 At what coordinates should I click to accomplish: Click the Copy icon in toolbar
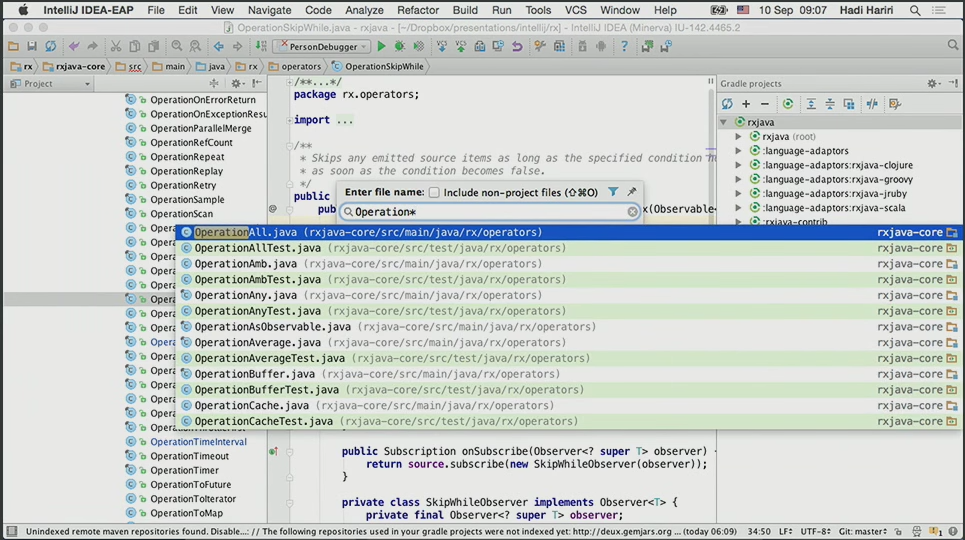(x=135, y=46)
